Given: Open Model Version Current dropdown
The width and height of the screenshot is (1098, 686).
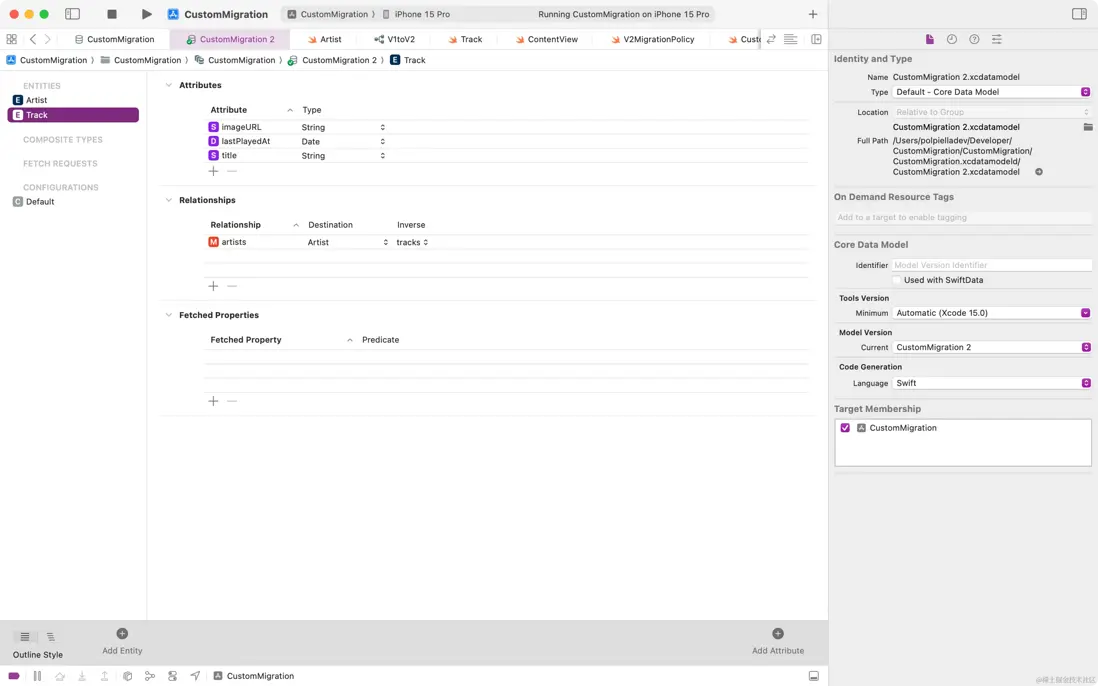Looking at the screenshot, I should (x=992, y=347).
